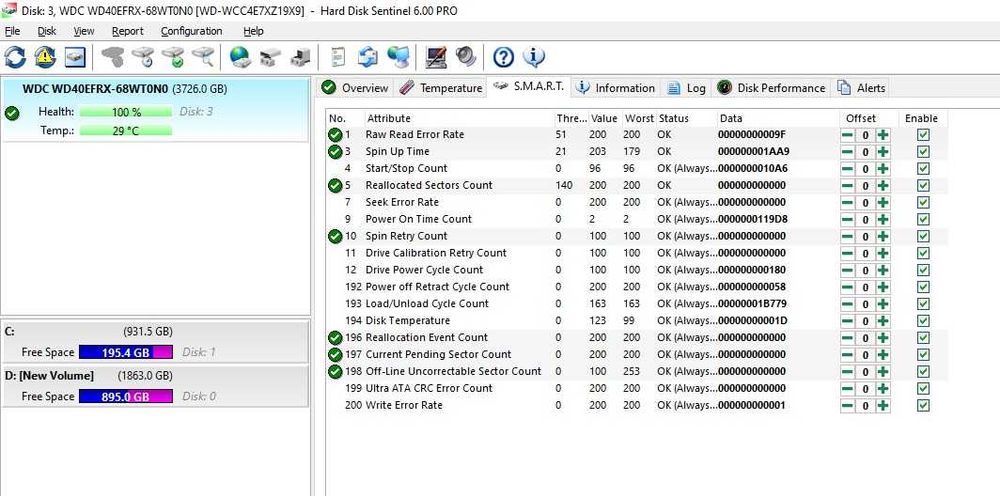Screen dimensions: 1000x496
Task: Decrease offset for Load/Unload Cycle Count
Action: (847, 303)
